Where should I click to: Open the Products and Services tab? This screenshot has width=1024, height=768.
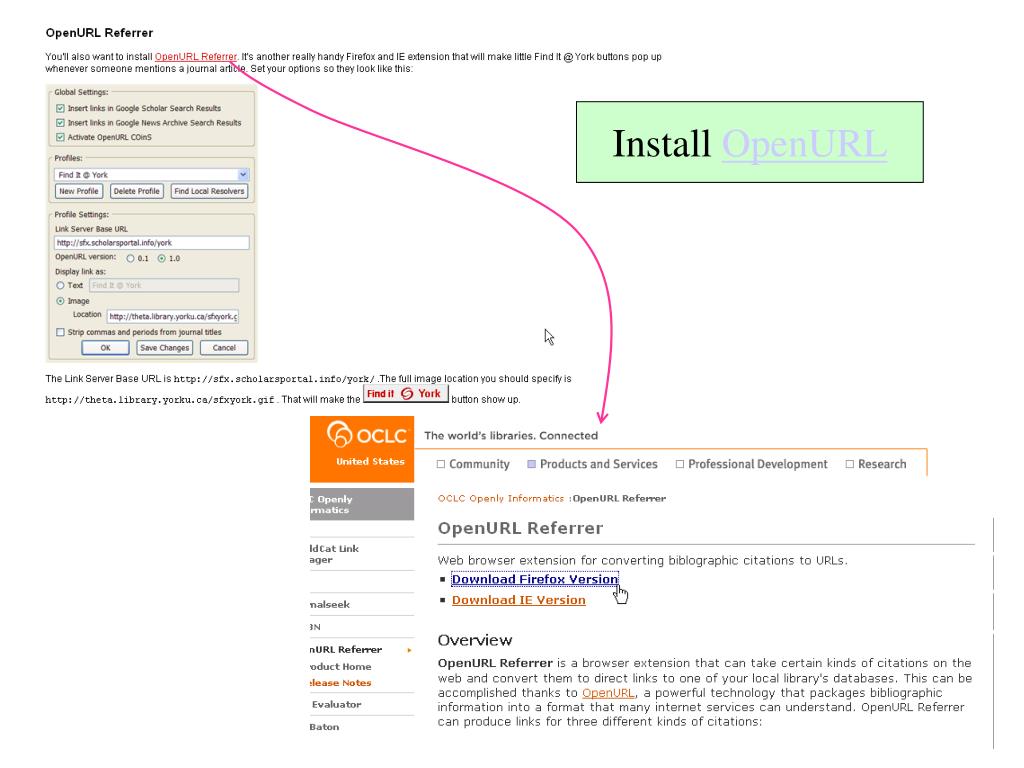tap(592, 464)
